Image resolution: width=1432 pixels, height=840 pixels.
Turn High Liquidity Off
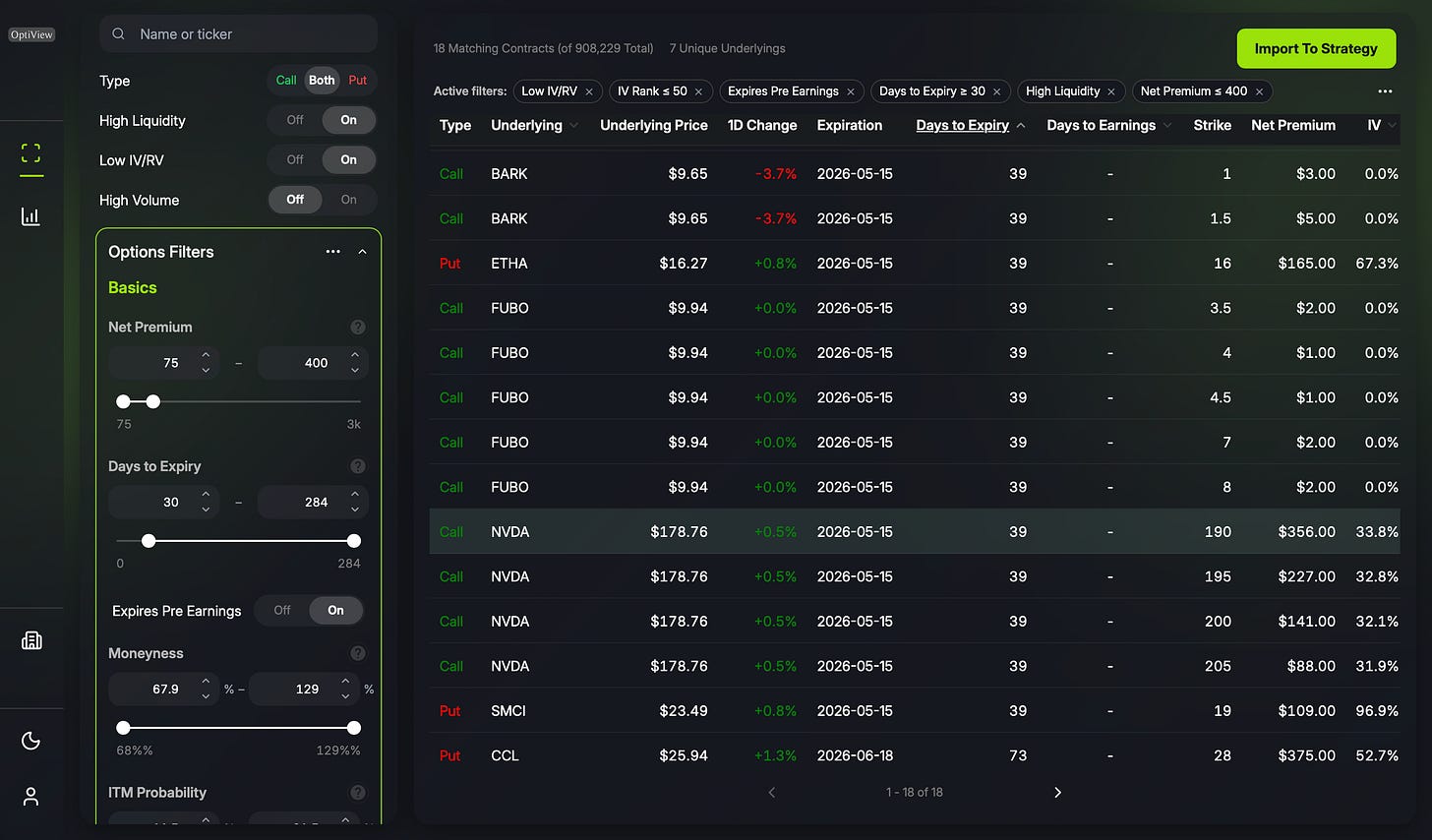pyautogui.click(x=295, y=120)
